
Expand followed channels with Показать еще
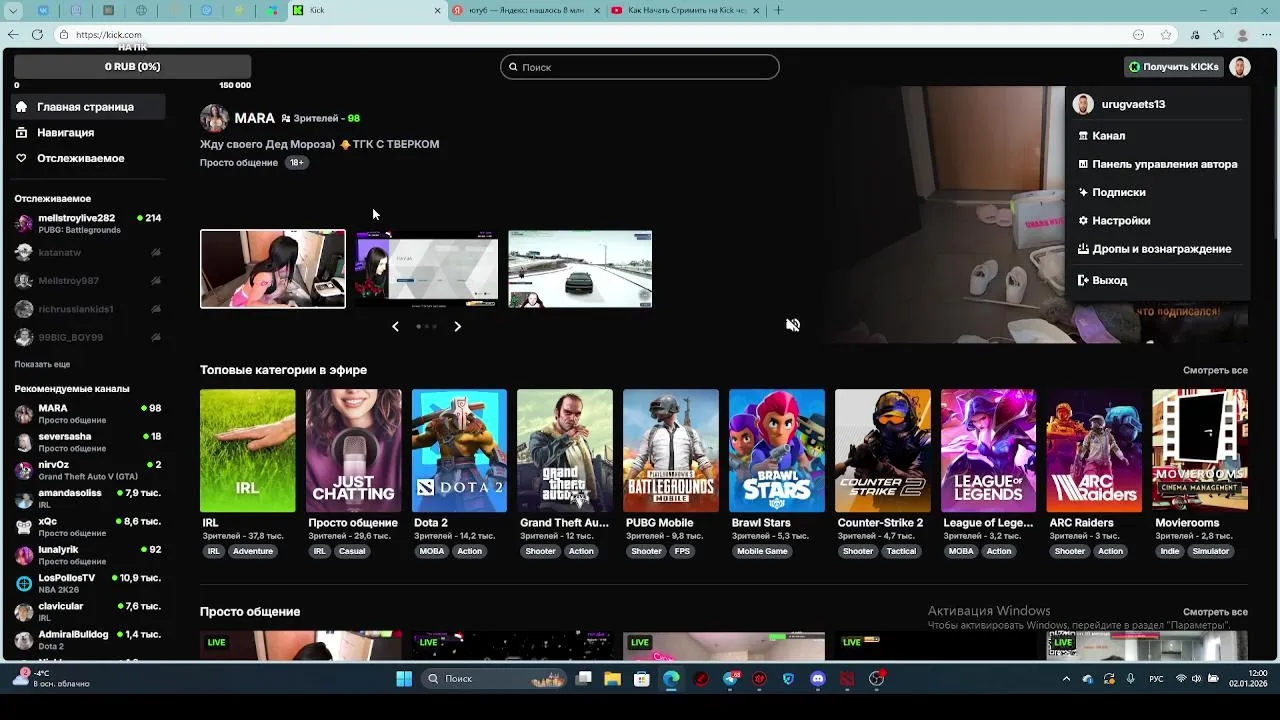pos(42,365)
